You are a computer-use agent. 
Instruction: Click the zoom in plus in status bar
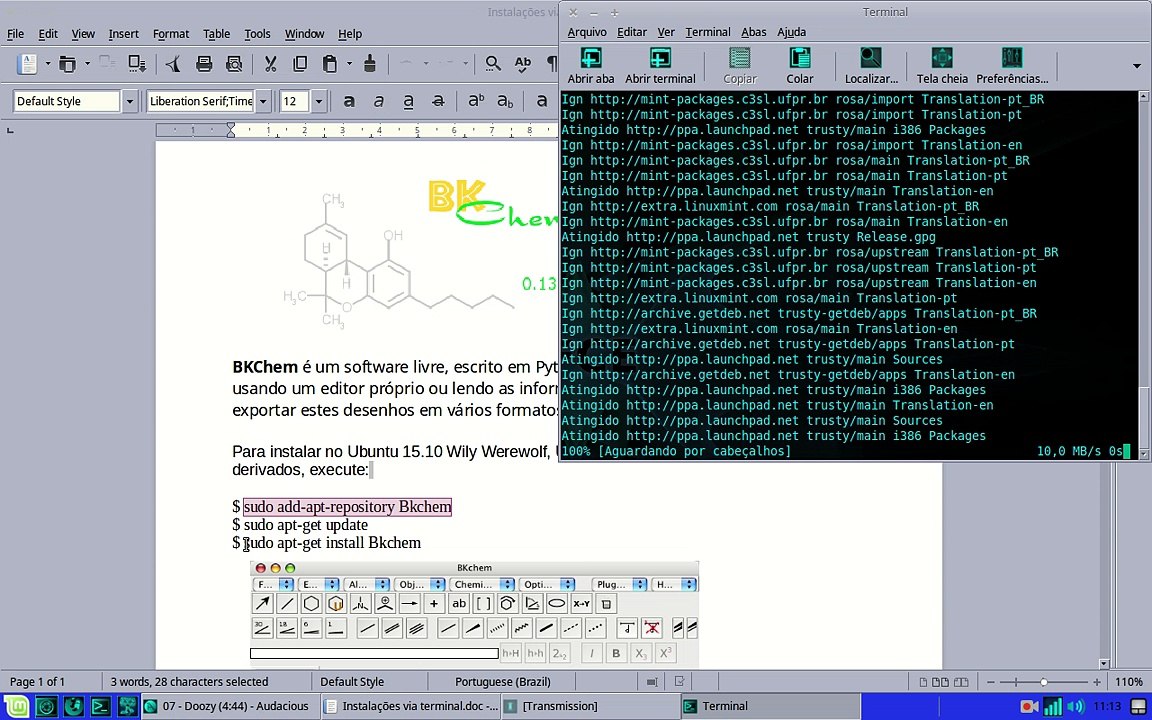[1097, 682]
